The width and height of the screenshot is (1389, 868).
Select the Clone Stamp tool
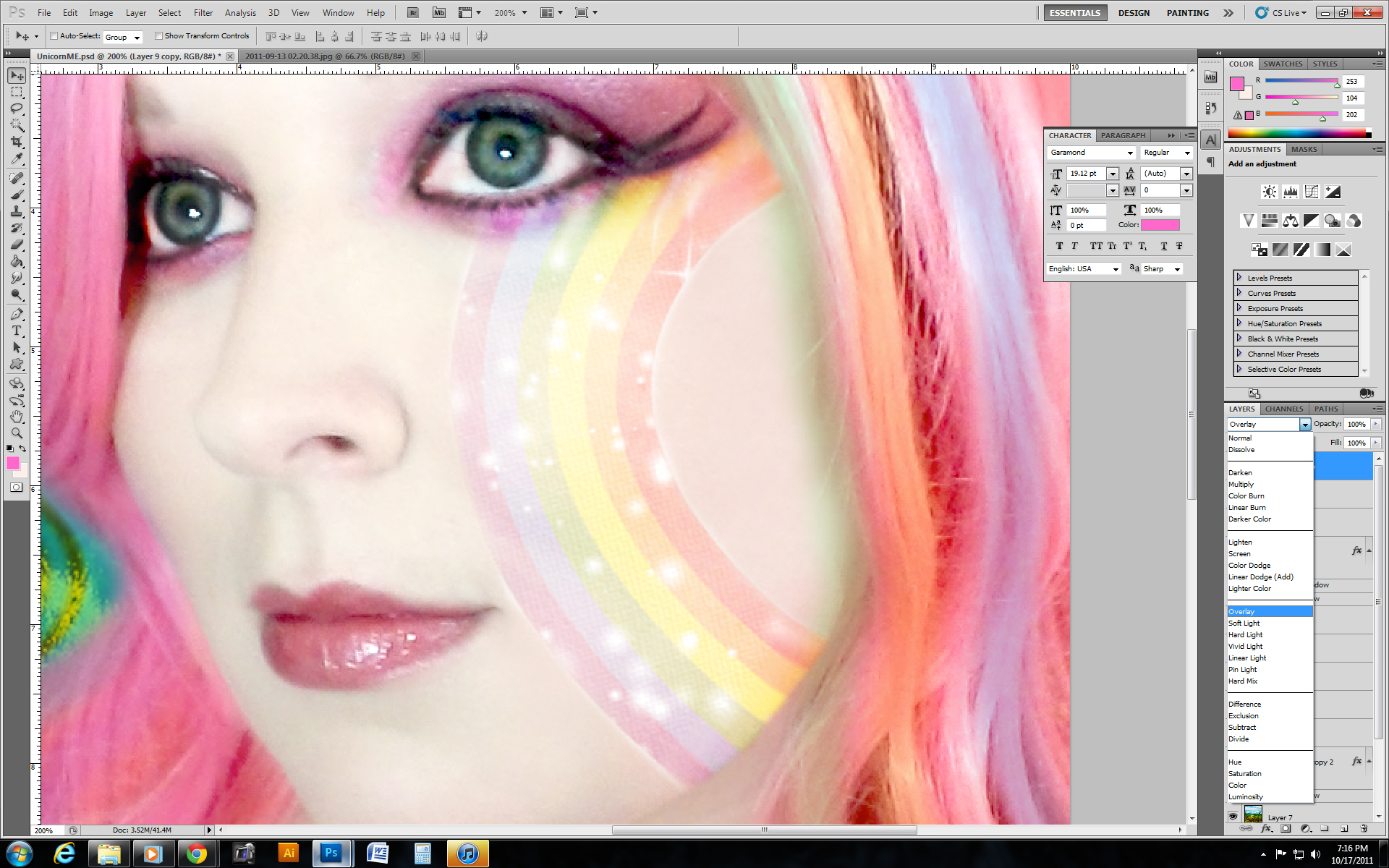click(17, 211)
